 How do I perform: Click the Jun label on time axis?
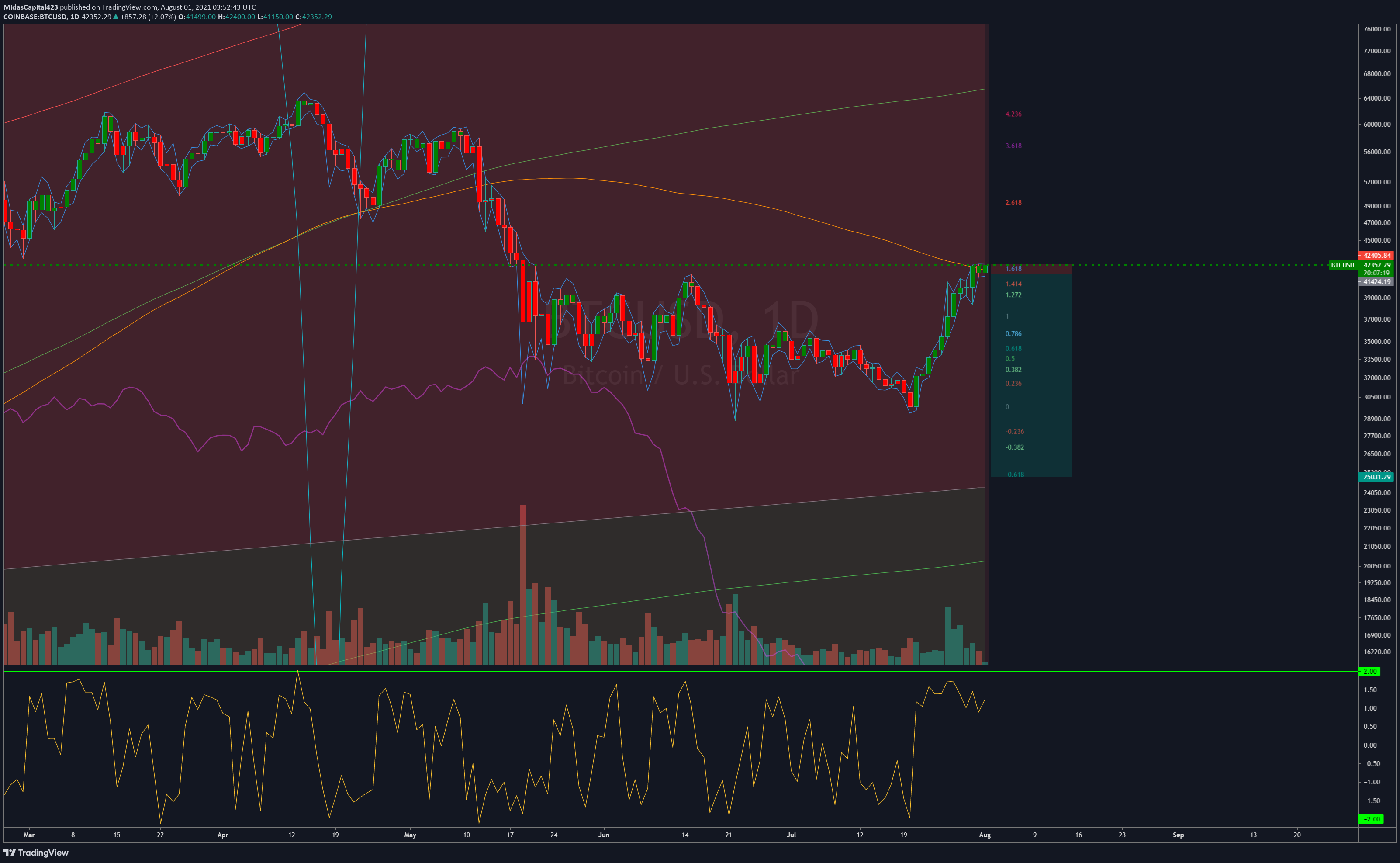tap(604, 835)
